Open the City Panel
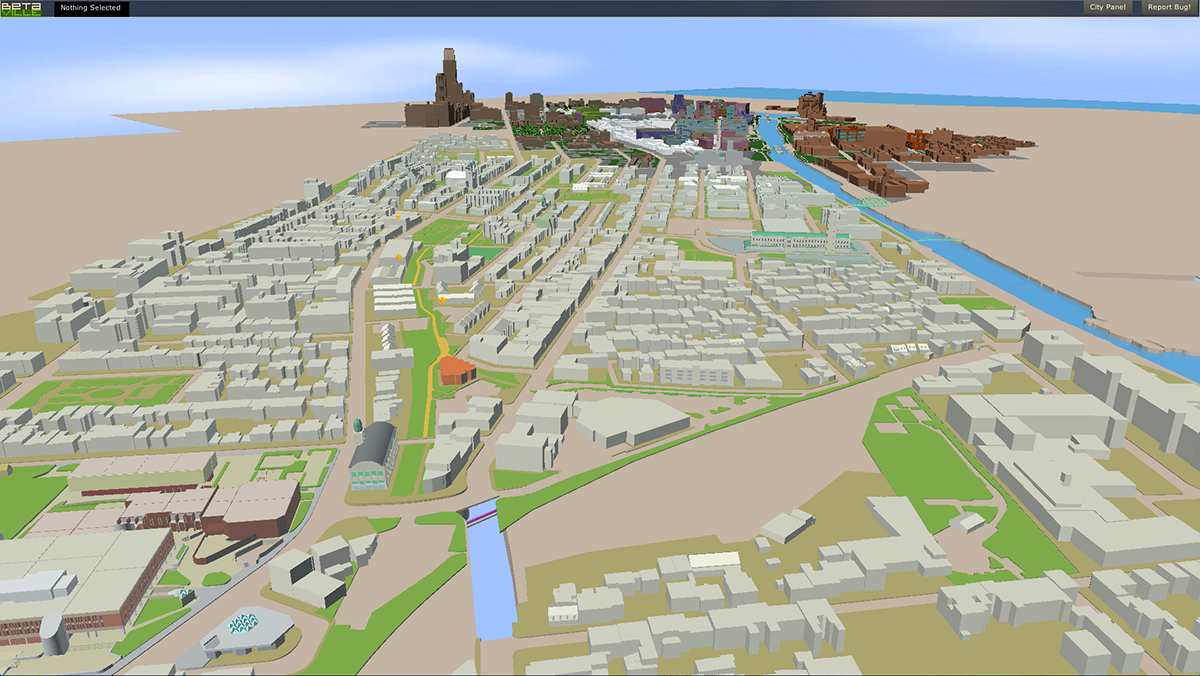1200x676 pixels. pos(1107,8)
